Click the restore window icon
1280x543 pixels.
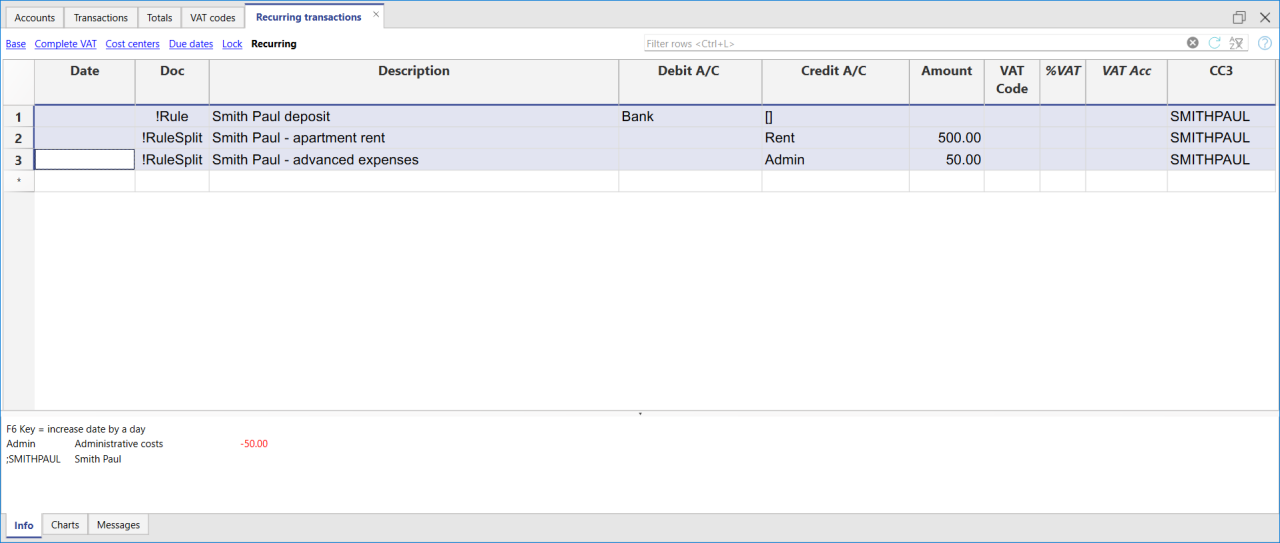pos(1239,17)
